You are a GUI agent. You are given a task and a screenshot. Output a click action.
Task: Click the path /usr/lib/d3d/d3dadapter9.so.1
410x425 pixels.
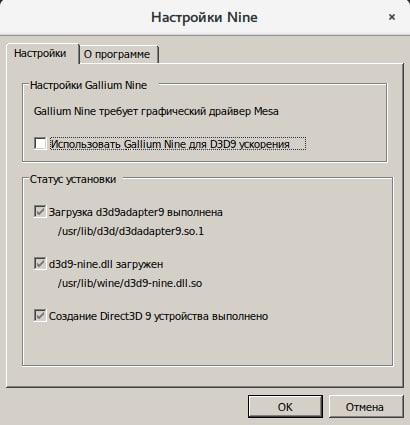click(131, 231)
